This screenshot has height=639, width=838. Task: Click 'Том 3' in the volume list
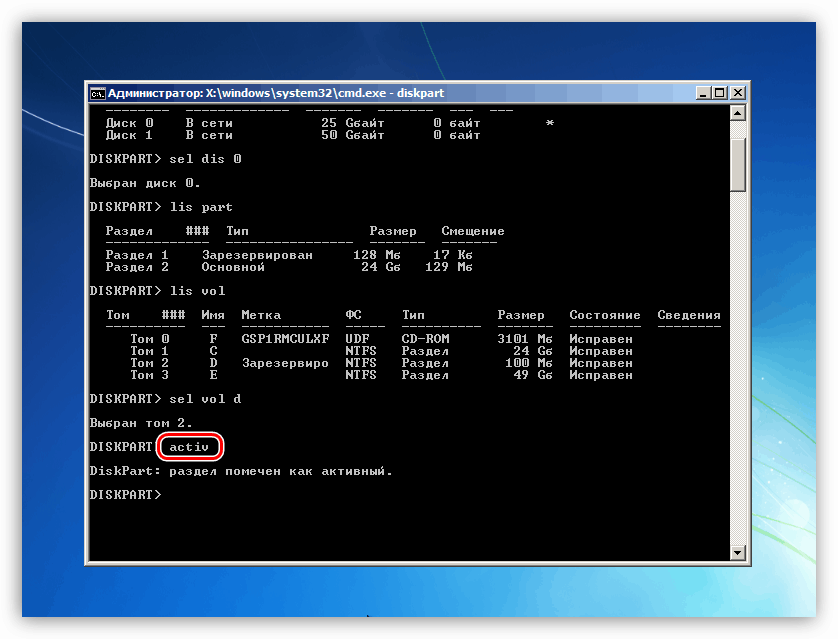149,375
